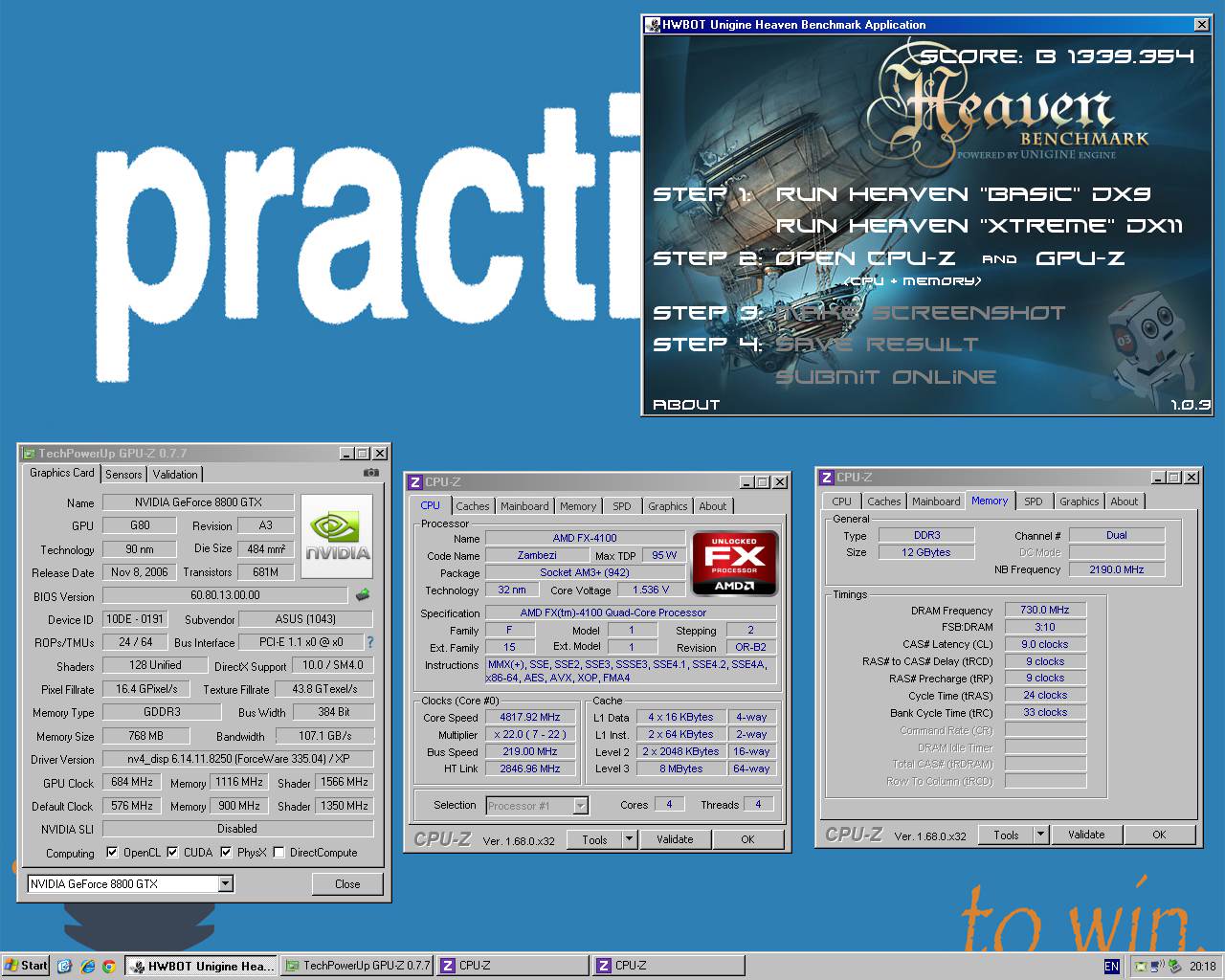Open the GPU selection dropdown in GPU-Z
The width and height of the screenshot is (1225, 980).
(226, 884)
